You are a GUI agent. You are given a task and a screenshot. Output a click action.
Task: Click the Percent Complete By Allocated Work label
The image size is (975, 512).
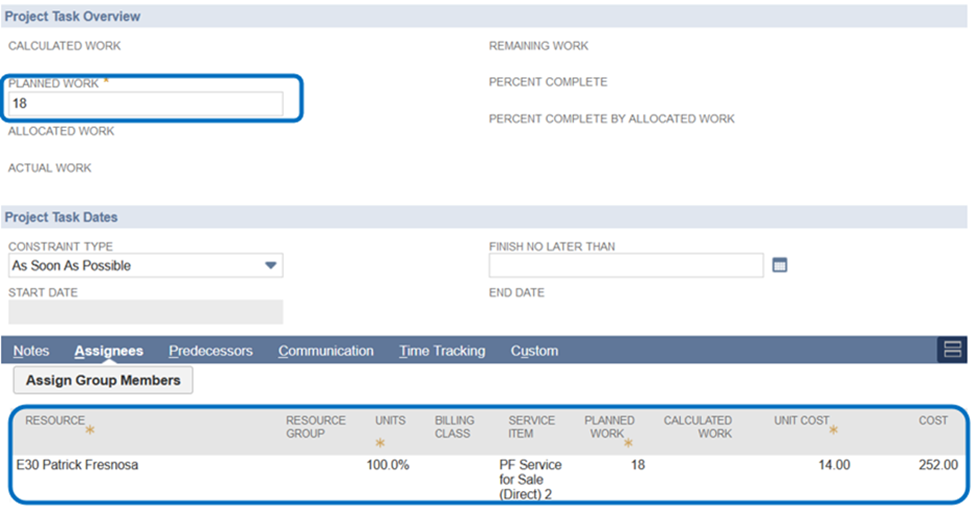612,119
